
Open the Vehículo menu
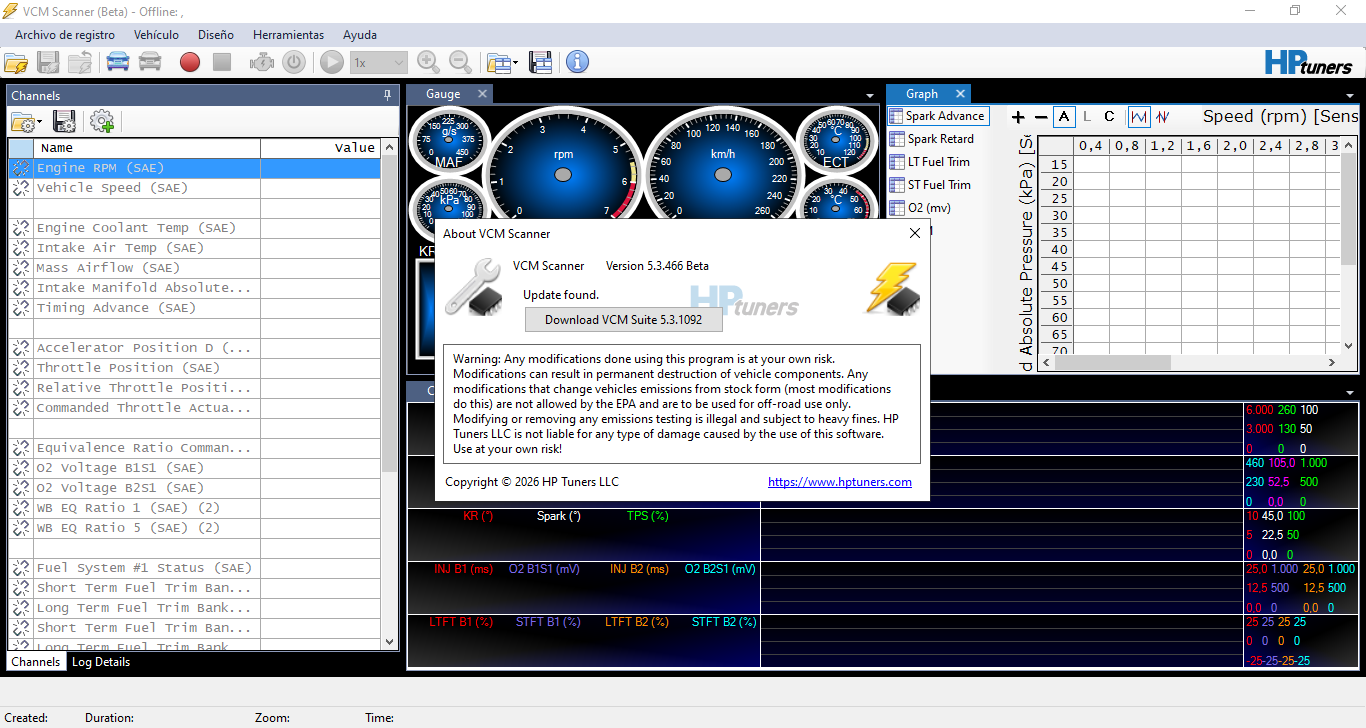[x=156, y=34]
